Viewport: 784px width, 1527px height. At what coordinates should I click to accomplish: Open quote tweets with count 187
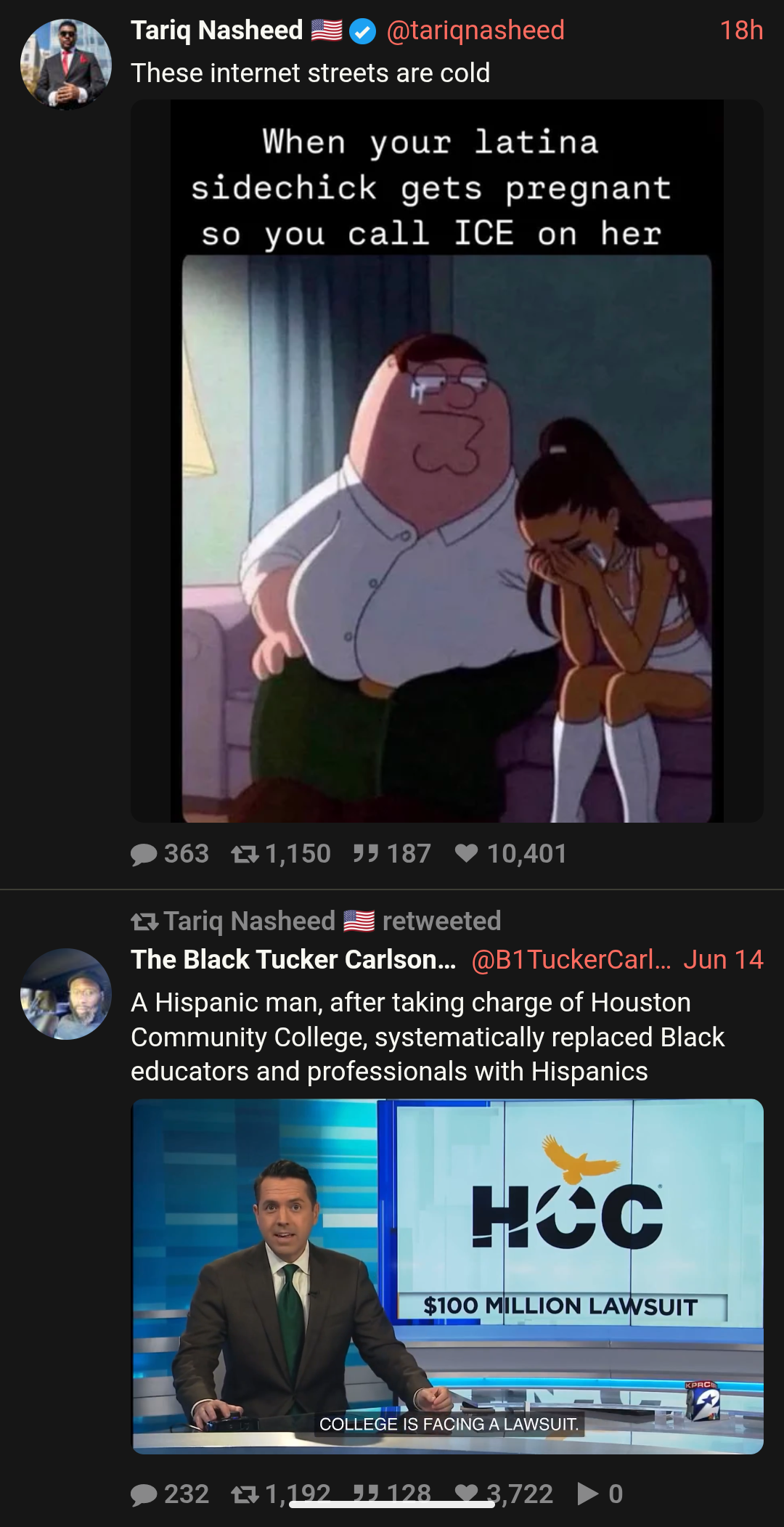(392, 853)
